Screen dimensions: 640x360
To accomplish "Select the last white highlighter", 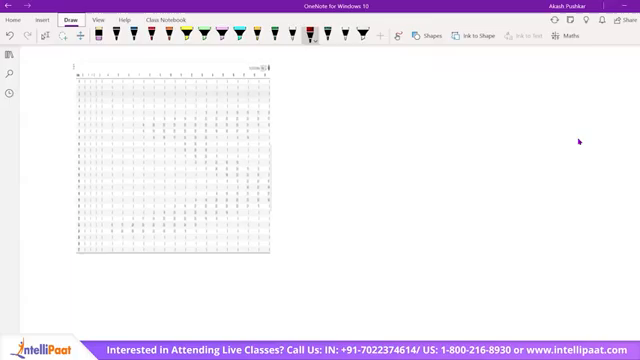I will tap(363, 34).
